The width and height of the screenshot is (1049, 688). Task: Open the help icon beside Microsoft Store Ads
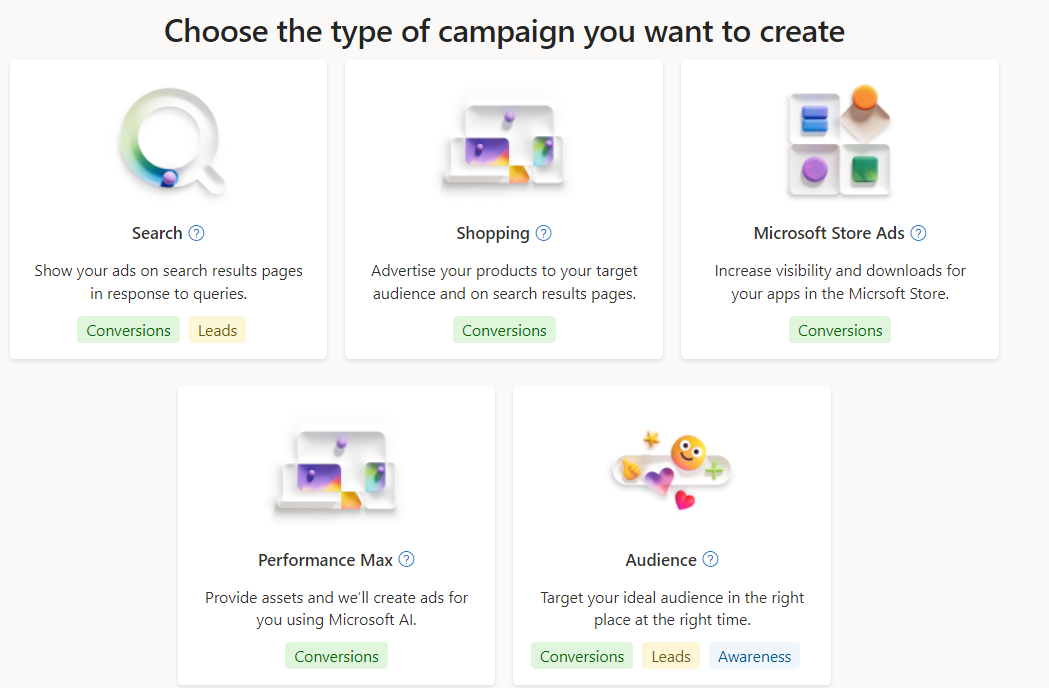pos(919,233)
